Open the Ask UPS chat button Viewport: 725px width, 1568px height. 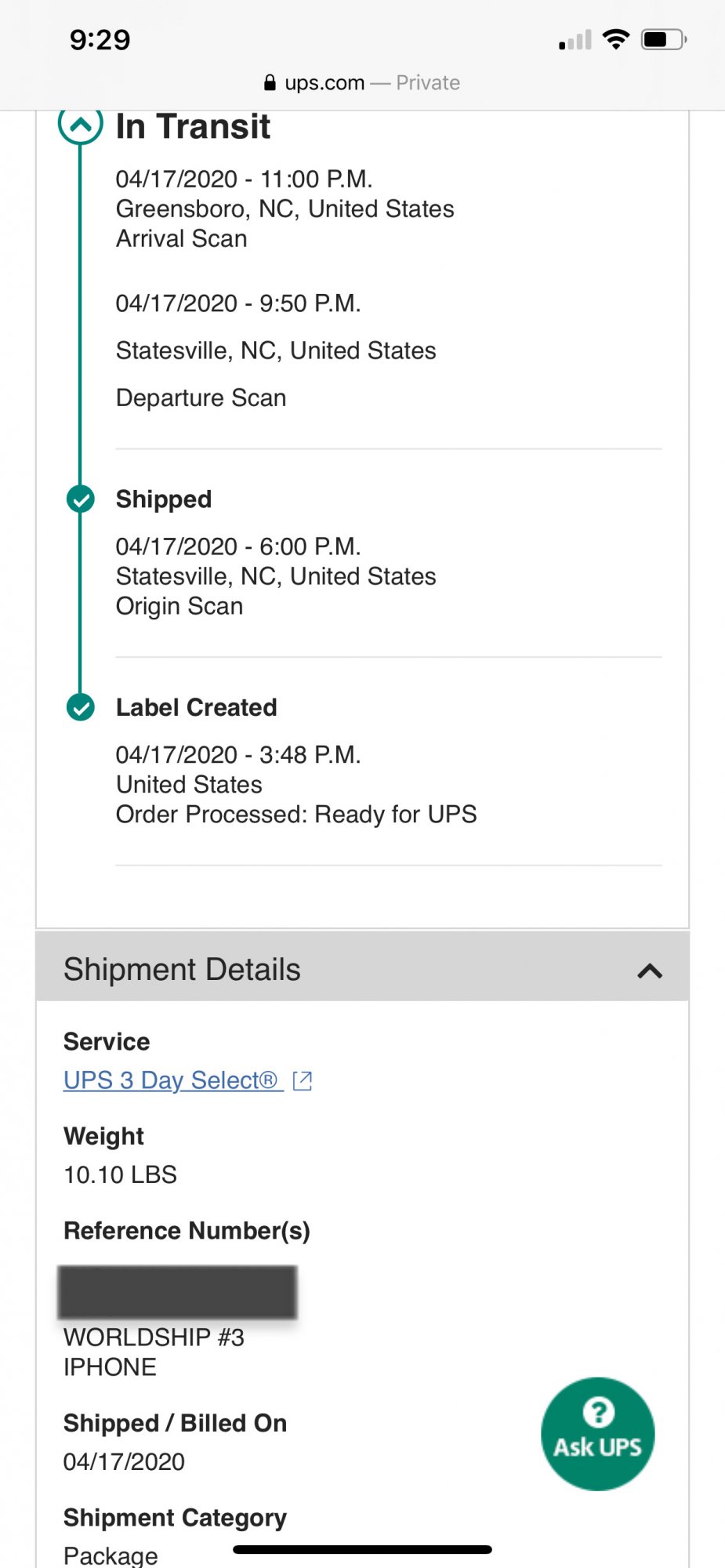[598, 1434]
